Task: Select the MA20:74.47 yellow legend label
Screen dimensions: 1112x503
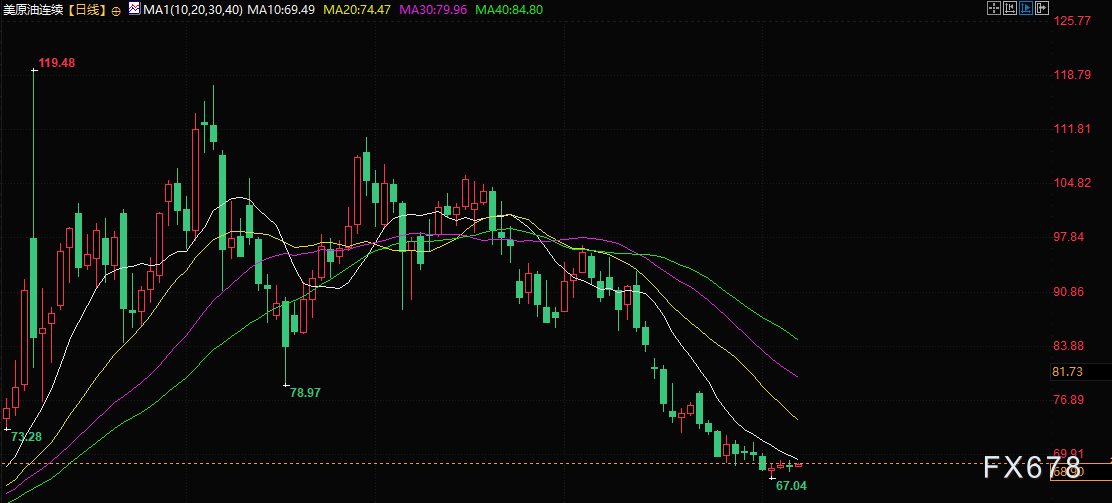Action: [356, 11]
